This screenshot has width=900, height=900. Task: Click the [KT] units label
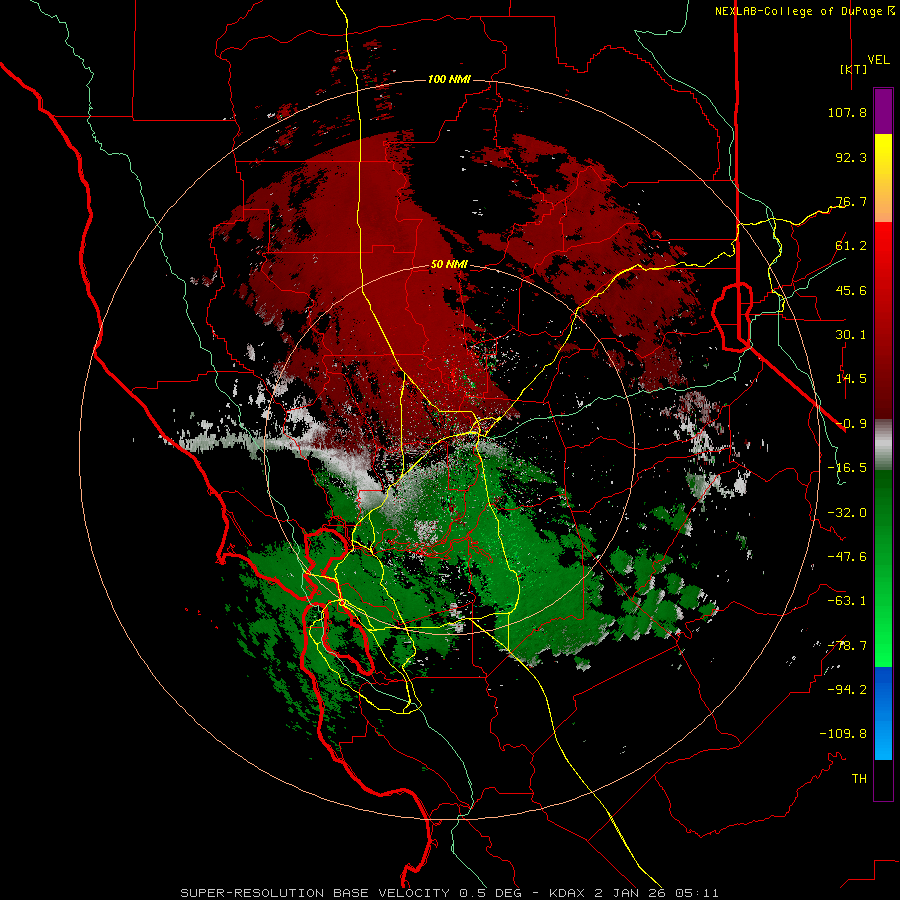click(x=854, y=69)
